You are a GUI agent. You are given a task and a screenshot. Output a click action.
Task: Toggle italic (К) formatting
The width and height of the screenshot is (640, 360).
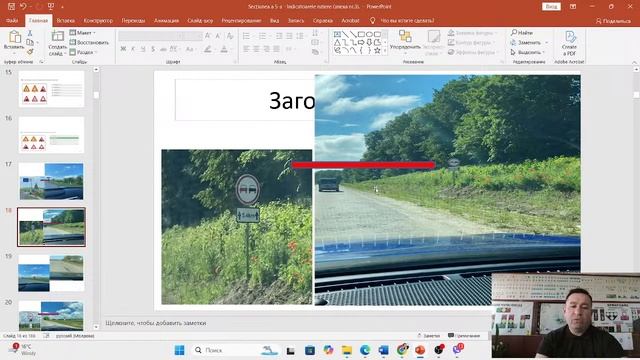click(133, 49)
